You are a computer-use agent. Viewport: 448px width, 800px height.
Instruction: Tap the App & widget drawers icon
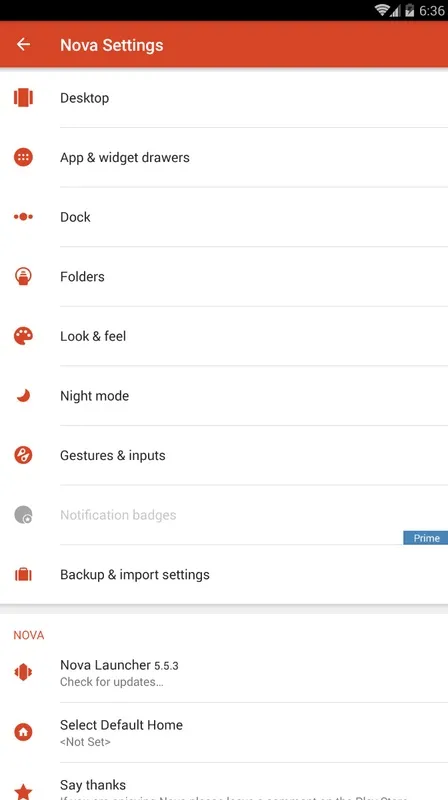coord(23,157)
